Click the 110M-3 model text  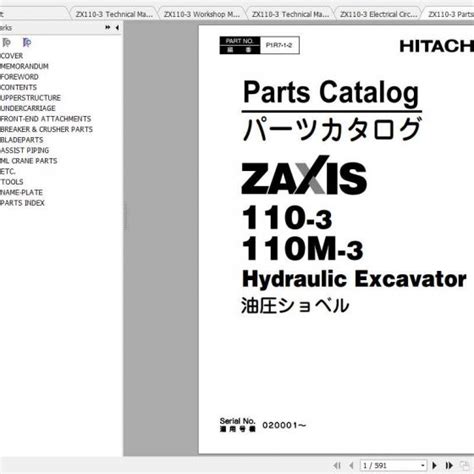pyautogui.click(x=302, y=249)
